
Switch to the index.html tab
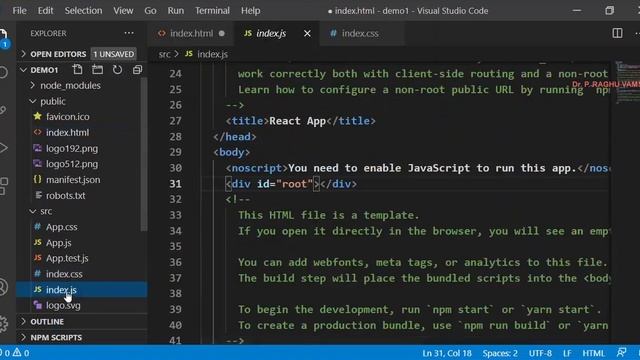[x=191, y=33]
